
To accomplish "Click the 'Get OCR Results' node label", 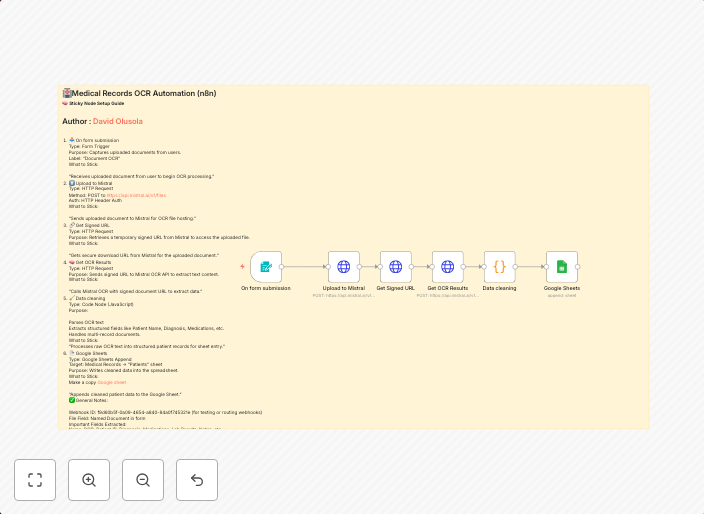I will (448, 288).
